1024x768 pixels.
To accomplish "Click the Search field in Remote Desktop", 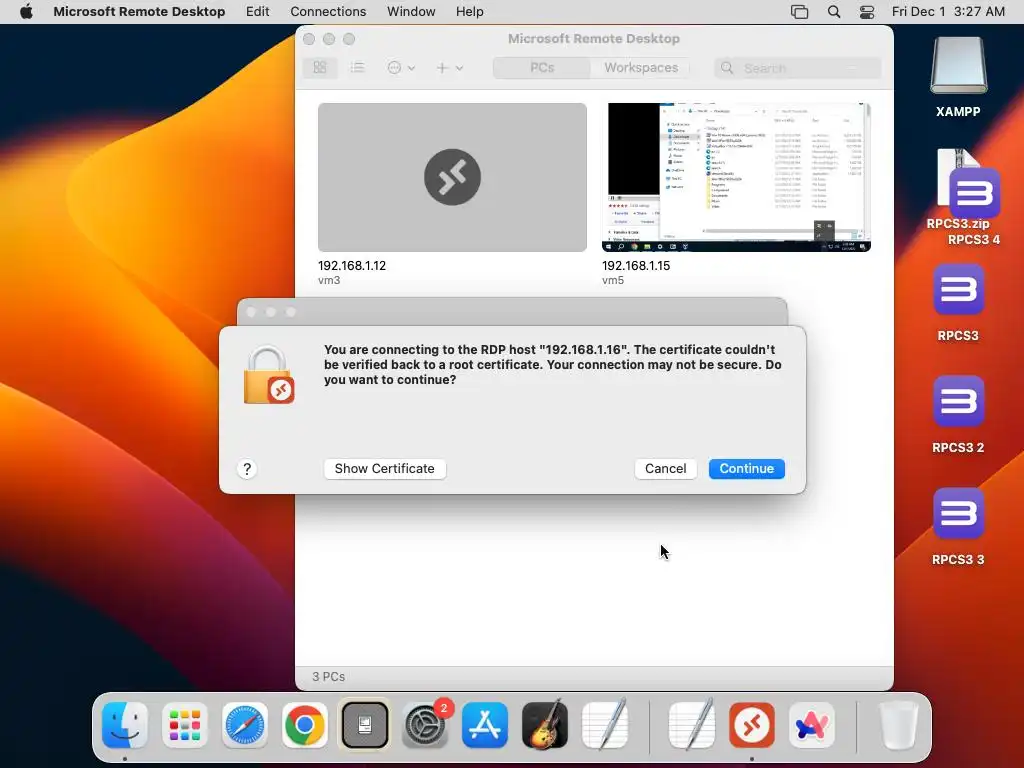I will [x=797, y=68].
